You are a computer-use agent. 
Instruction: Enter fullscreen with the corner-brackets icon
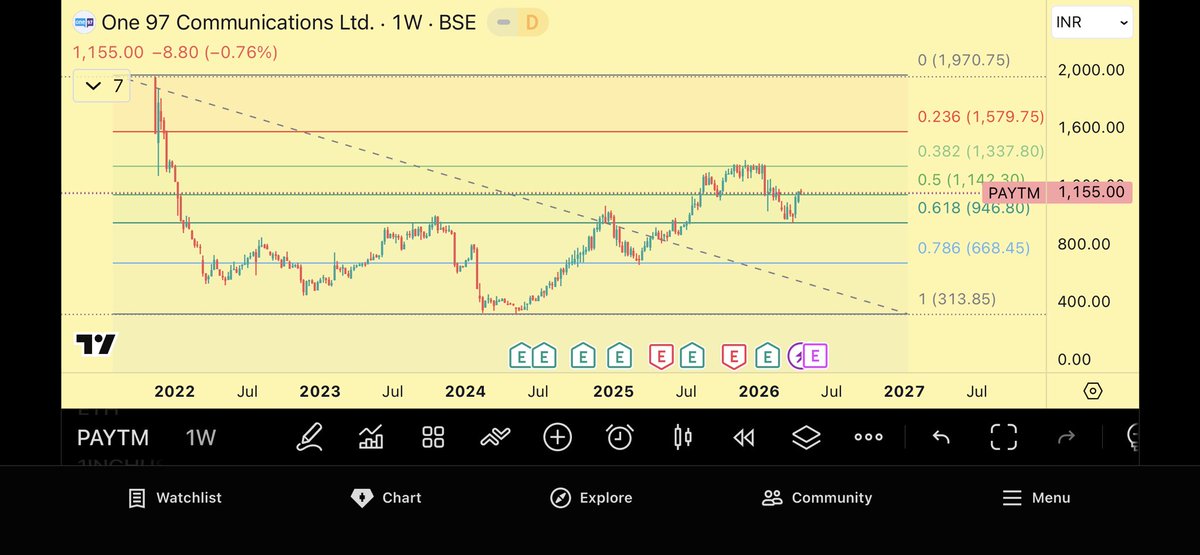click(x=1003, y=437)
